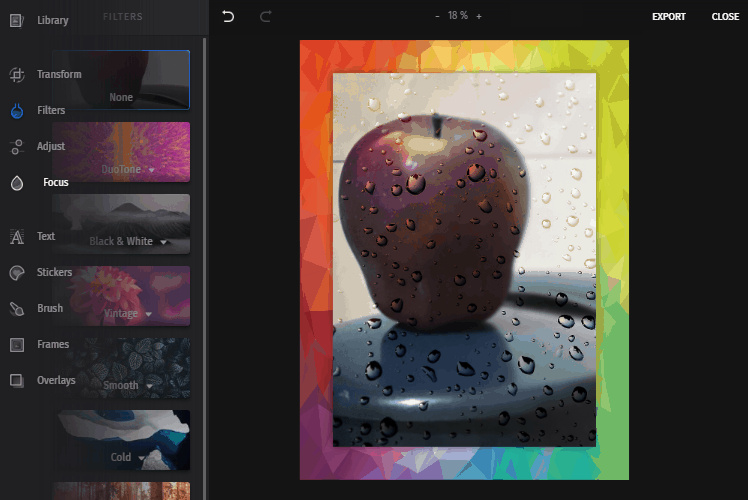Select the Focus droplet icon
The height and width of the screenshot is (500, 748).
(x=17, y=183)
